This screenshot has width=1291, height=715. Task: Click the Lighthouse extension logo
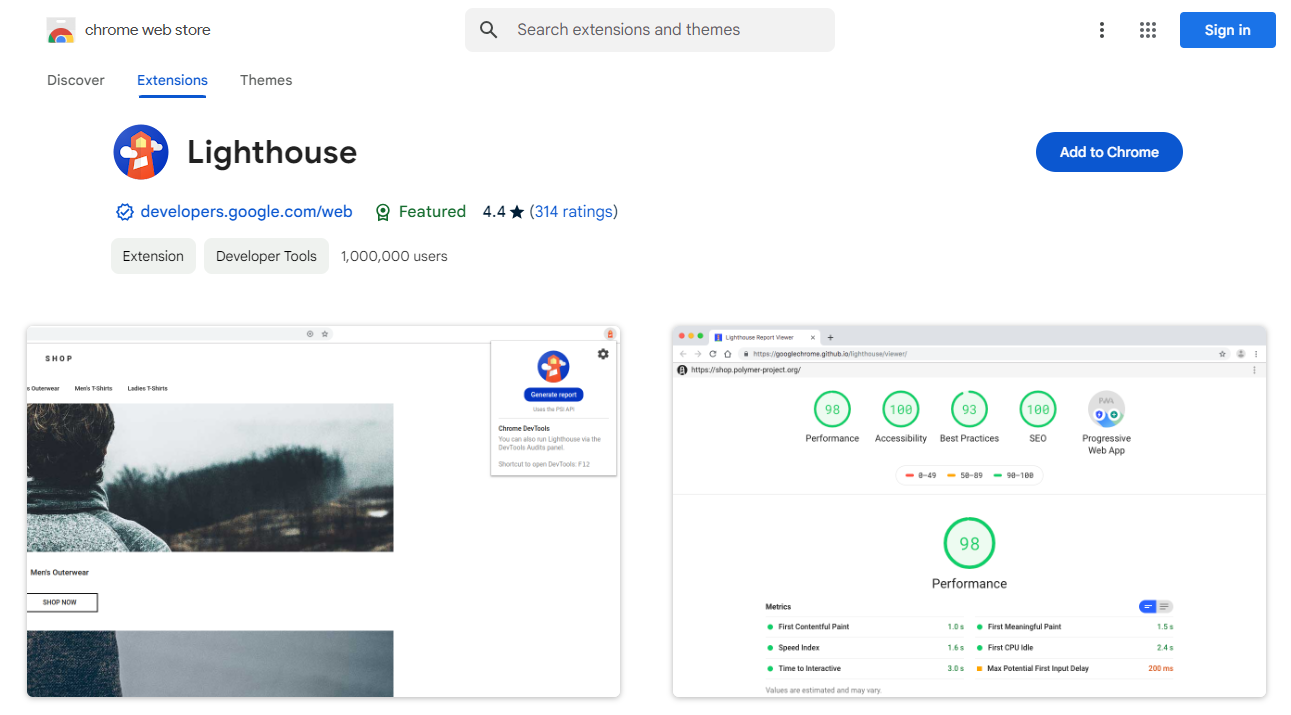(141, 152)
